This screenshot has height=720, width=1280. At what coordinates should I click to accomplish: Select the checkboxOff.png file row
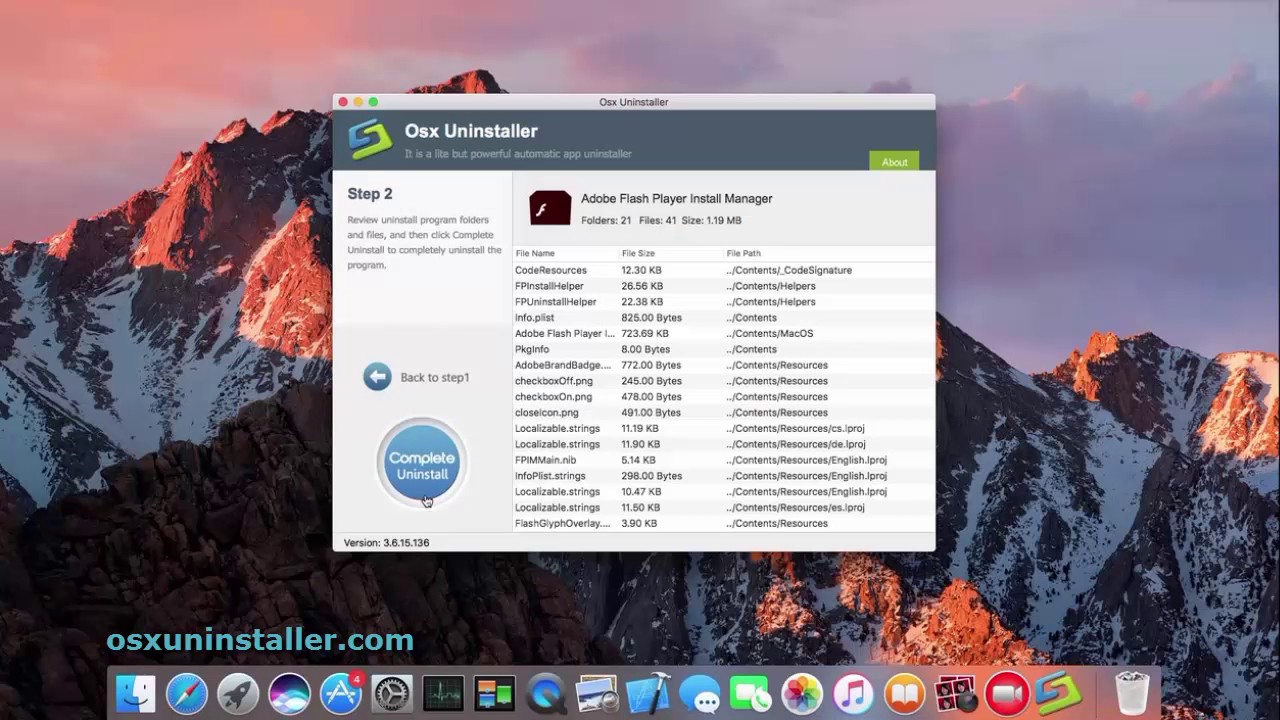pos(724,381)
